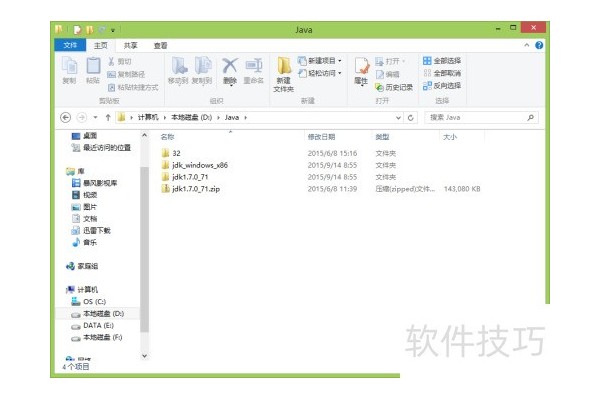Click the History button
The width and height of the screenshot is (600, 400).
394,87
